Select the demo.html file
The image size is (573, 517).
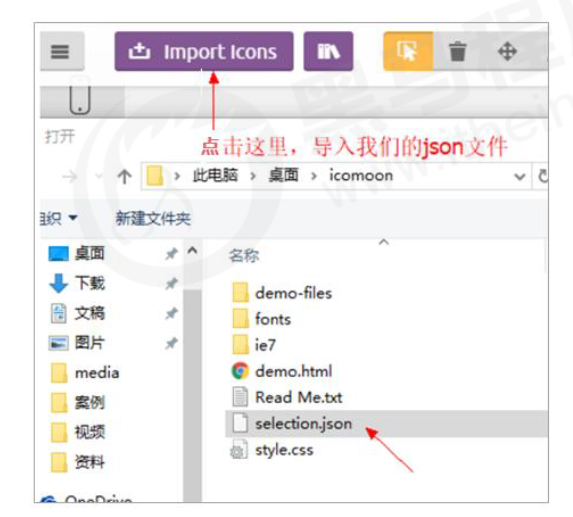pos(293,371)
